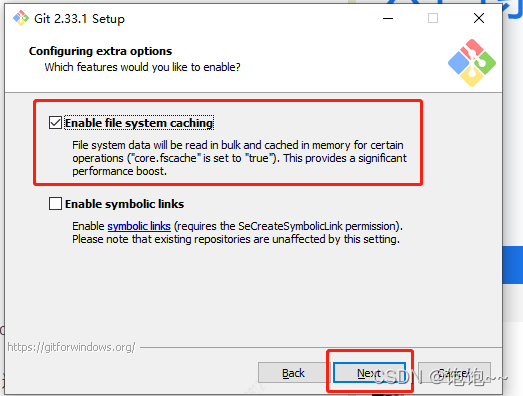Cancel the Git installation
Image resolution: width=523 pixels, height=396 pixels.
coord(454,373)
